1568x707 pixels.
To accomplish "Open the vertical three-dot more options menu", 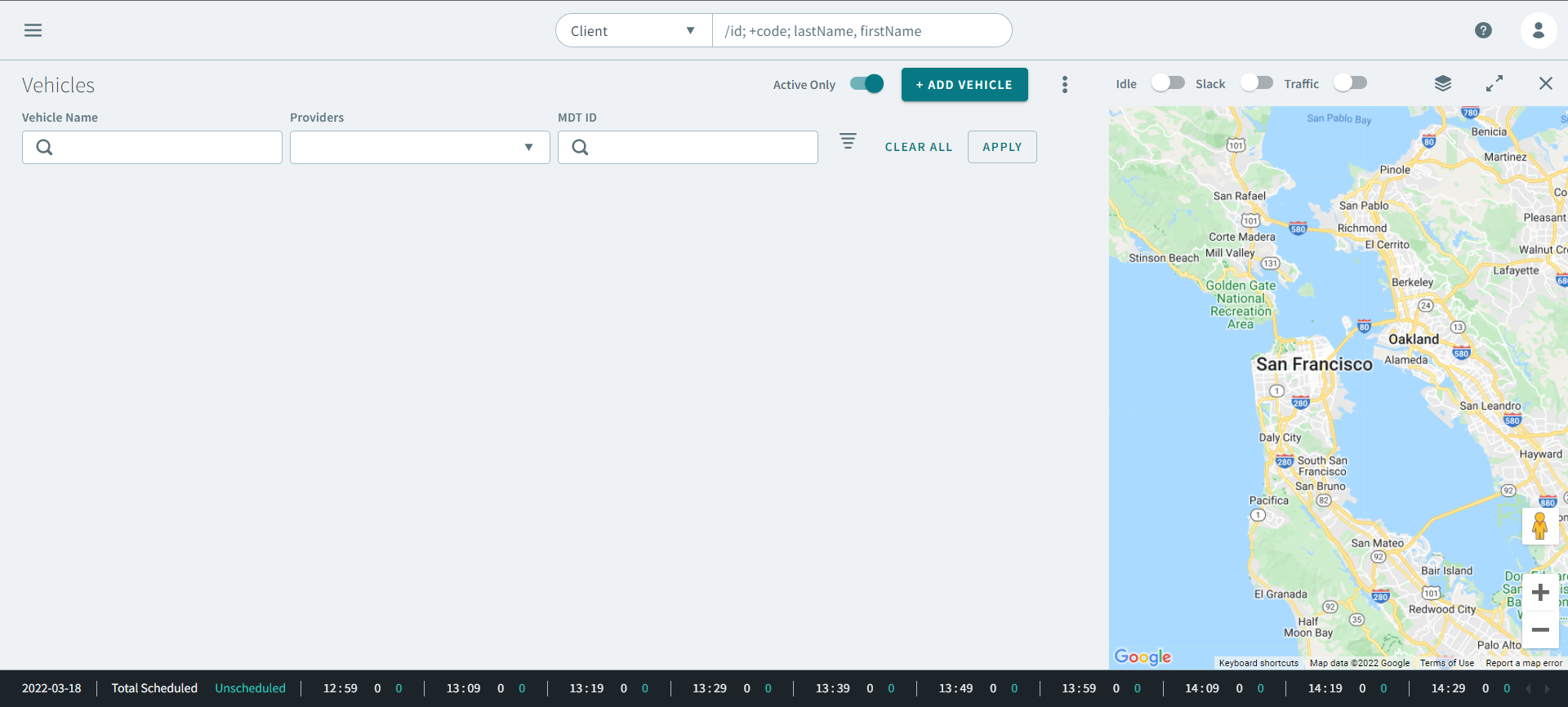I will (1064, 85).
